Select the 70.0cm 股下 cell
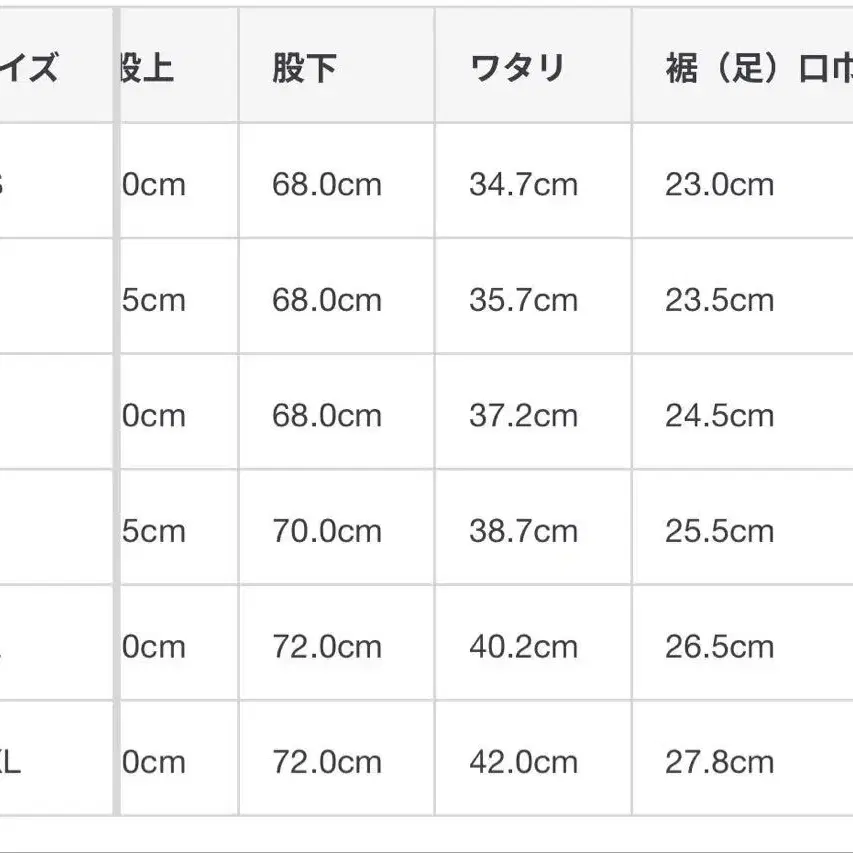853x853 pixels. point(327,530)
